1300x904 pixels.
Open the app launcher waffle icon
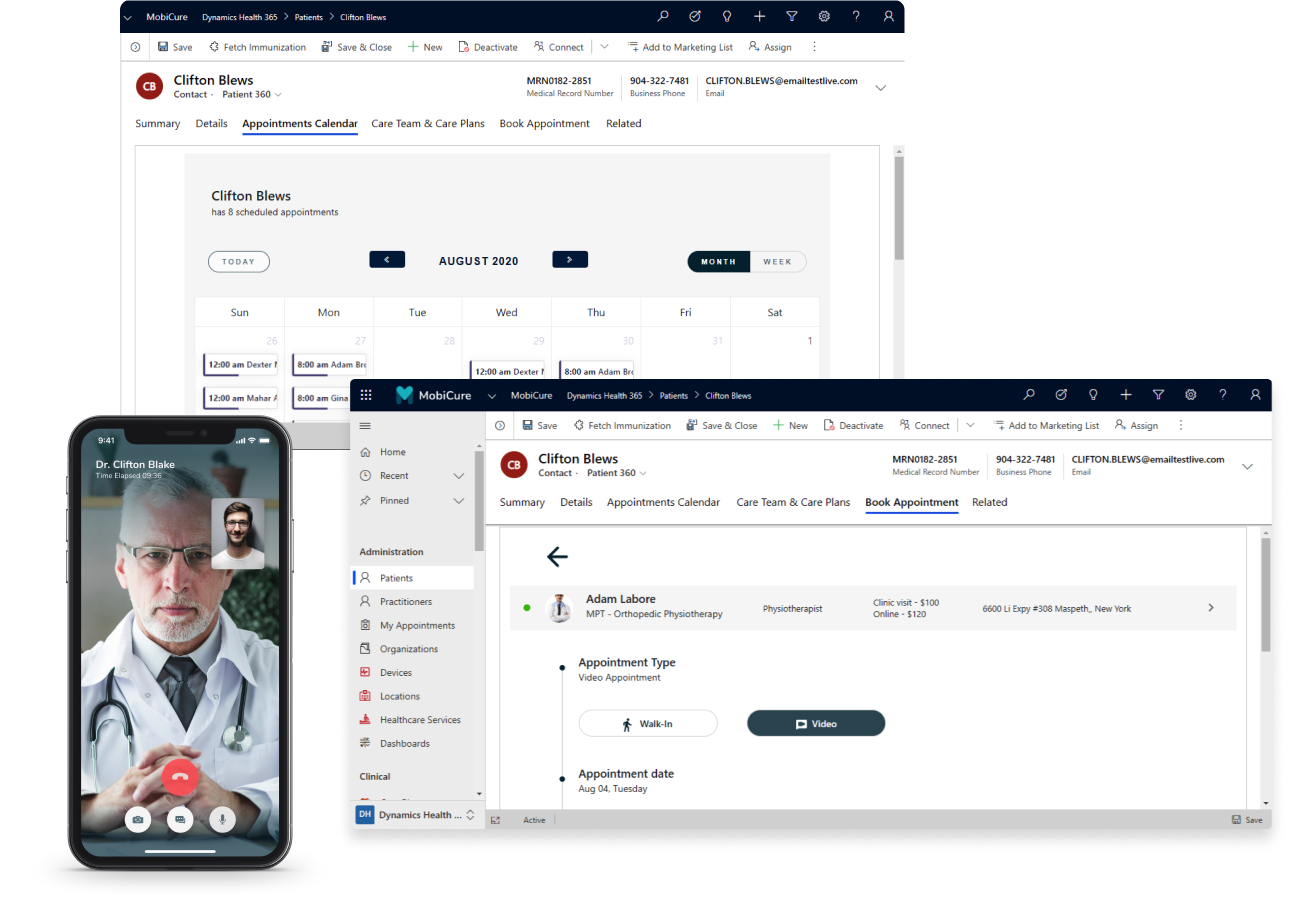pyautogui.click(x=366, y=395)
